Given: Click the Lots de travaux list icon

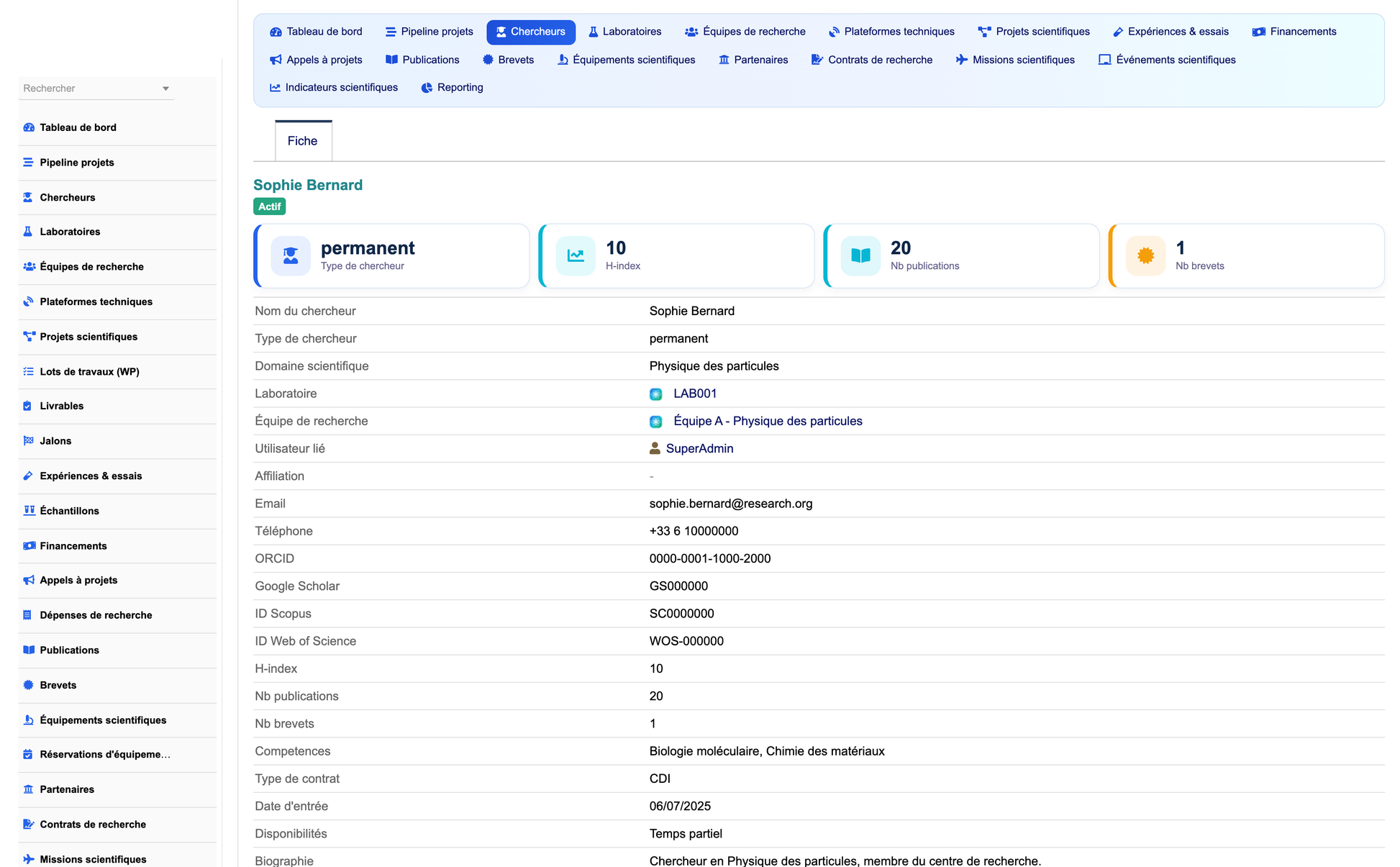Looking at the screenshot, I should 29,371.
